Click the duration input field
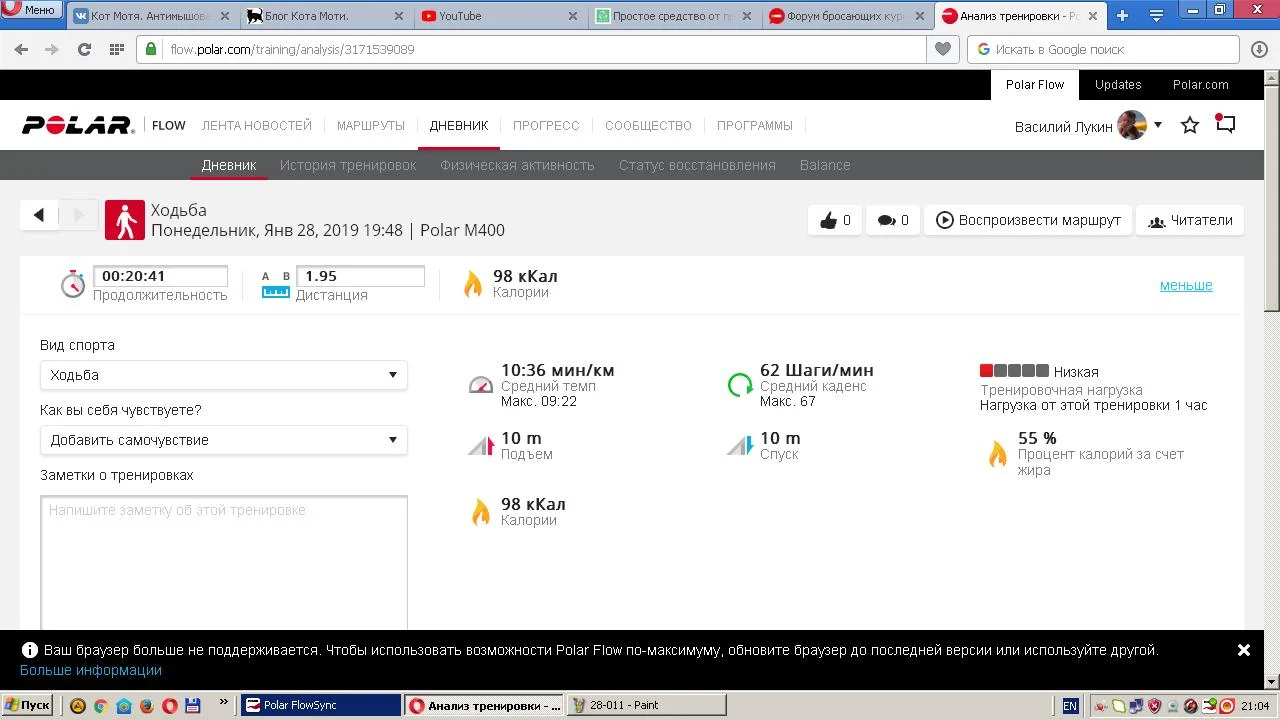This screenshot has height=720, width=1280. [x=160, y=276]
